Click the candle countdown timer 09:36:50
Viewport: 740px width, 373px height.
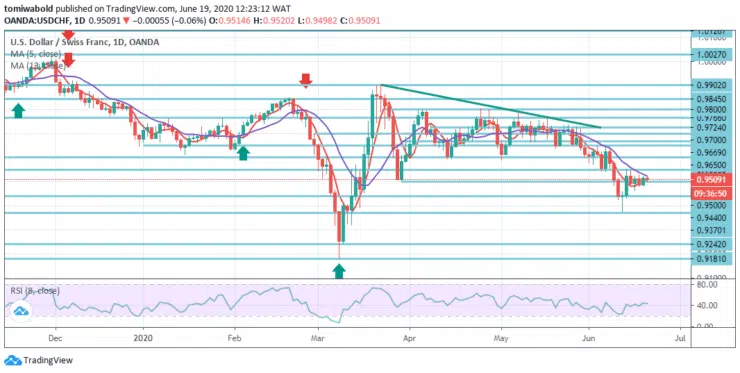pyautogui.click(x=712, y=193)
